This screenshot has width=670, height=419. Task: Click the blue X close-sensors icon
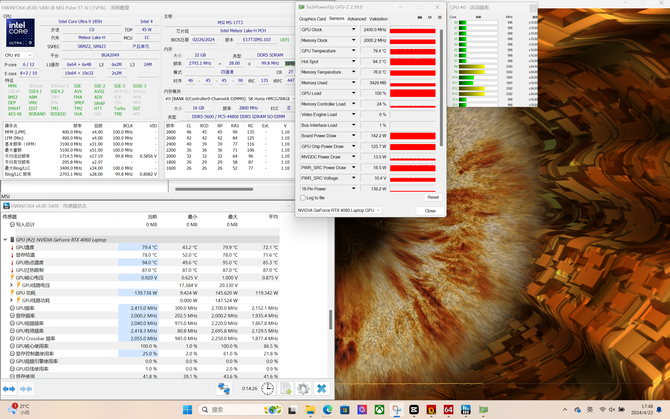coord(321,389)
